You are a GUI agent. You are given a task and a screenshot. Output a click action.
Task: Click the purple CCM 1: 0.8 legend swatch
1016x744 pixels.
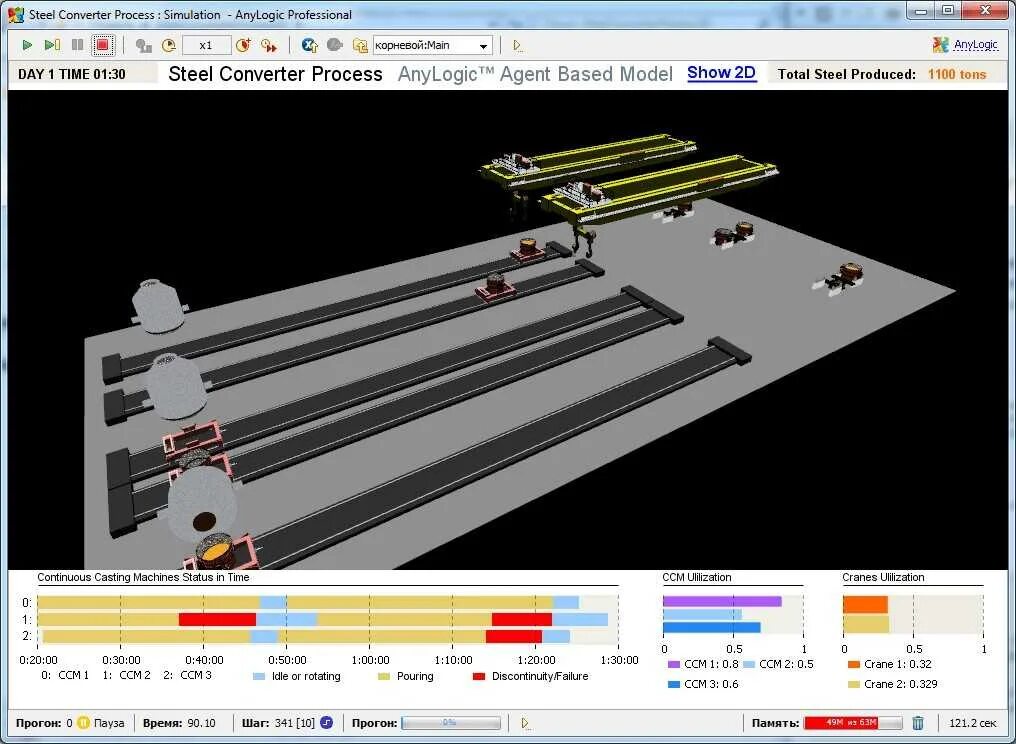coord(673,664)
